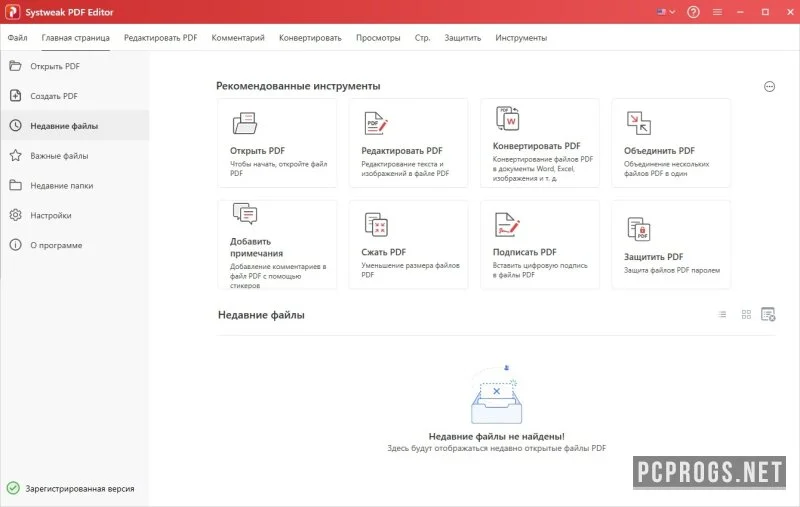Switch to the Защитить tab

pos(462,38)
